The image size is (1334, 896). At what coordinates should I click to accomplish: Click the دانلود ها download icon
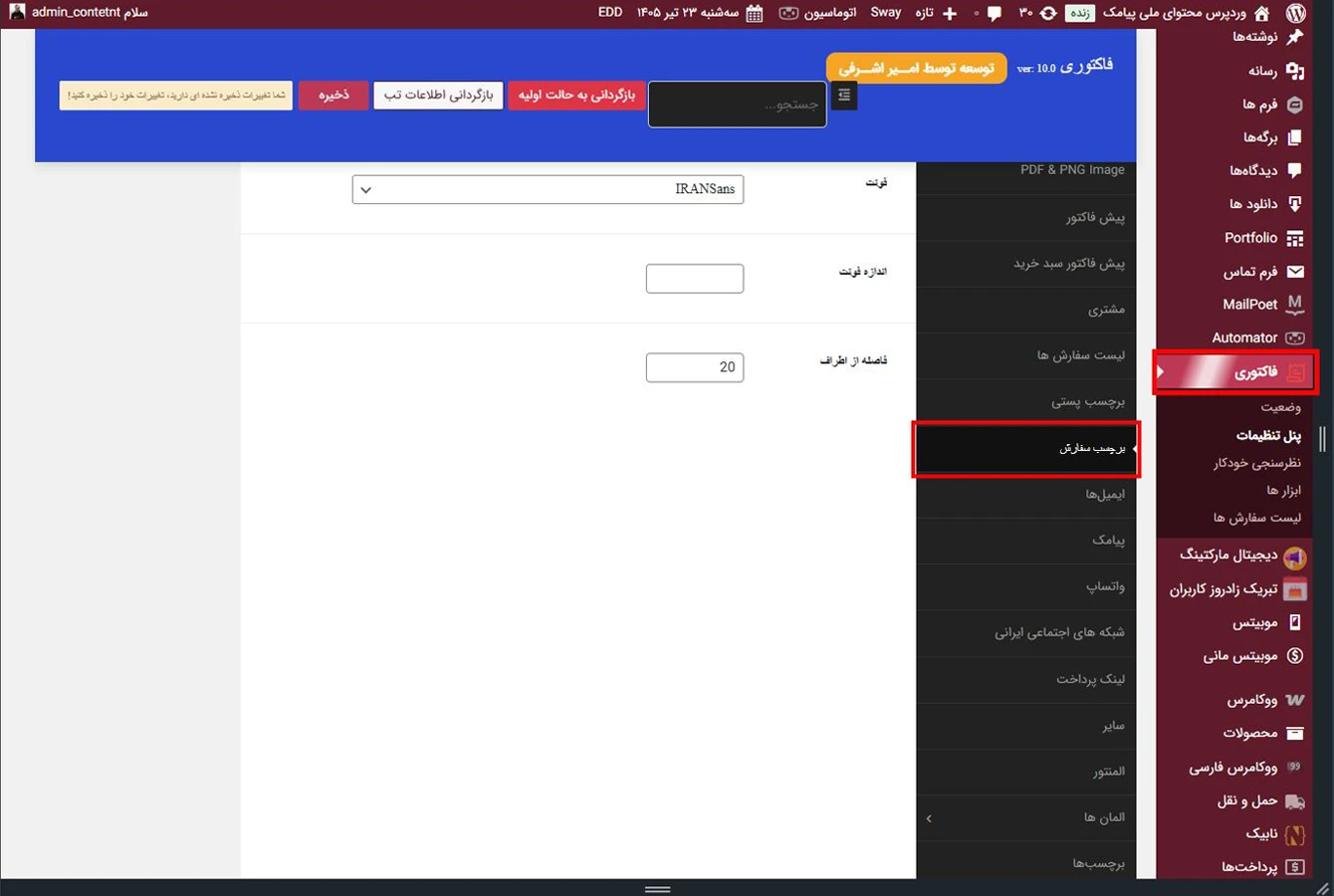click(1294, 204)
